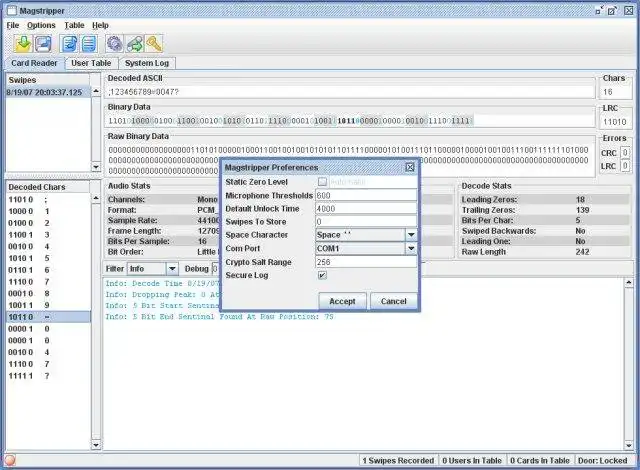Click the Crypto Salt Range field
Viewport: 640px width, 470px height.
(x=366, y=262)
